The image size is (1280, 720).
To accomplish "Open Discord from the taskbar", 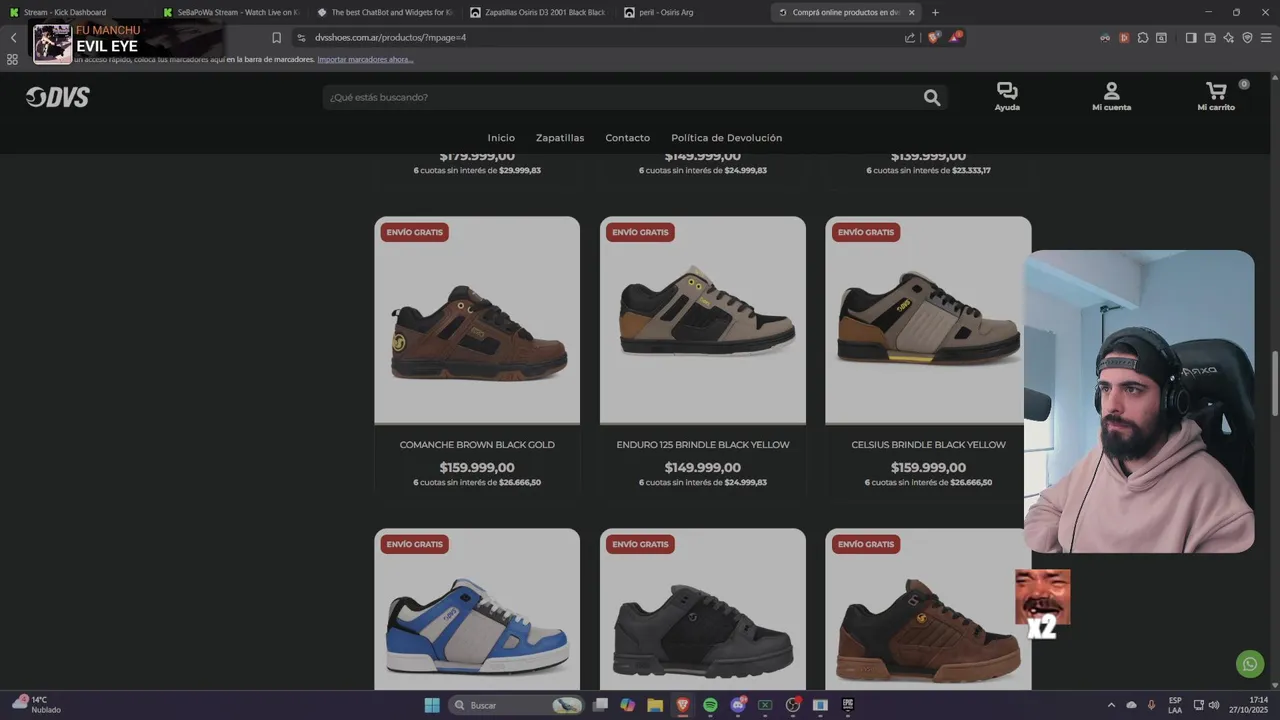I will coord(738,705).
